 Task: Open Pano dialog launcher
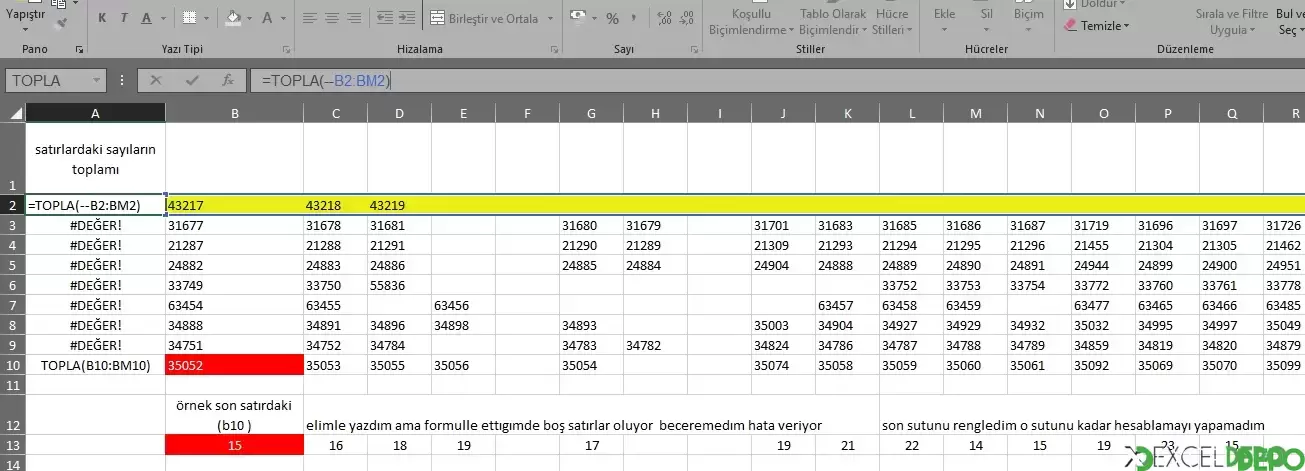pyautogui.click(x=80, y=48)
